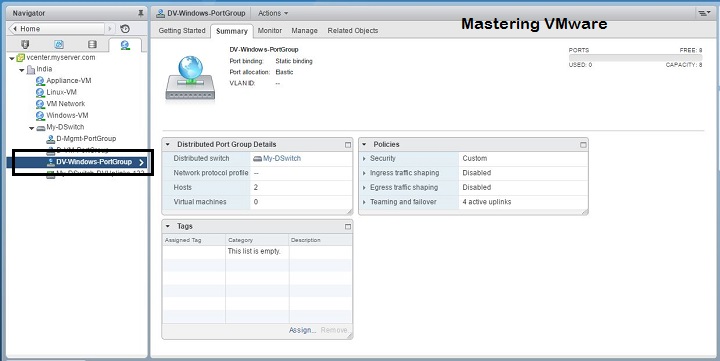
Task: Select Linux-VM network in tree
Action: coord(62,92)
